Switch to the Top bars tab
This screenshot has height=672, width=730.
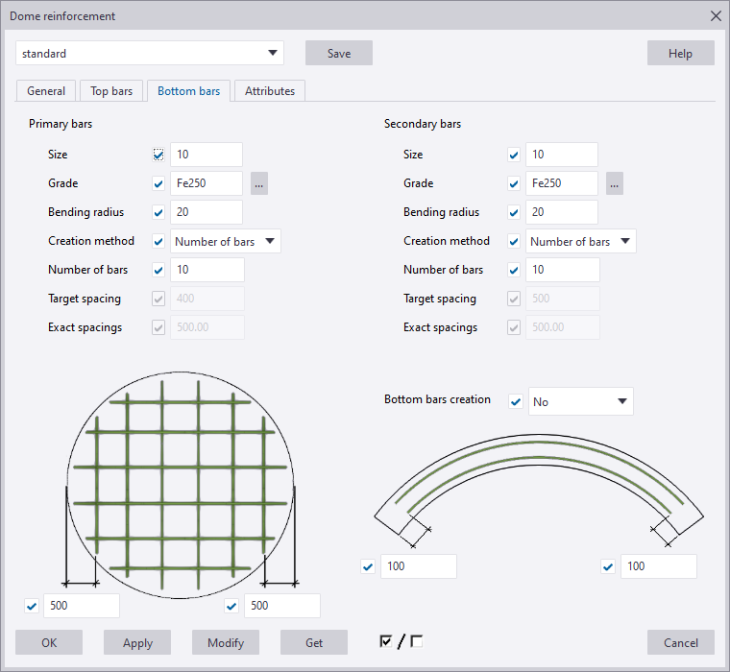point(111,91)
